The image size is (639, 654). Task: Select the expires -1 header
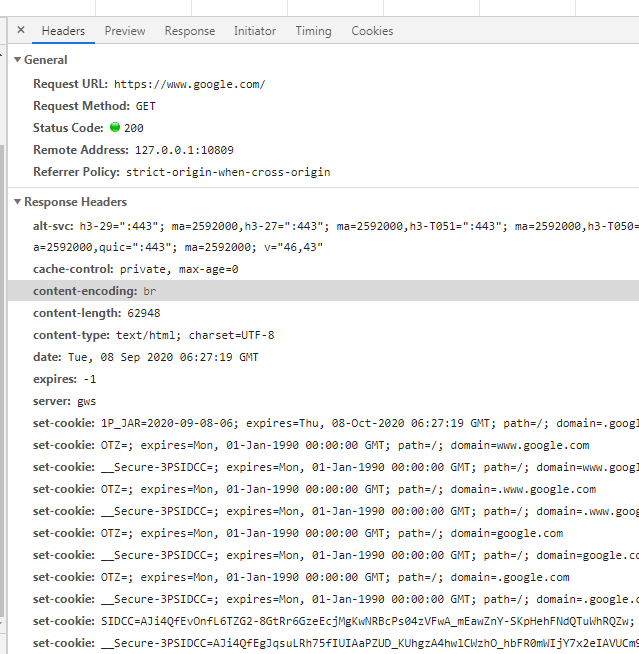[x=65, y=379]
